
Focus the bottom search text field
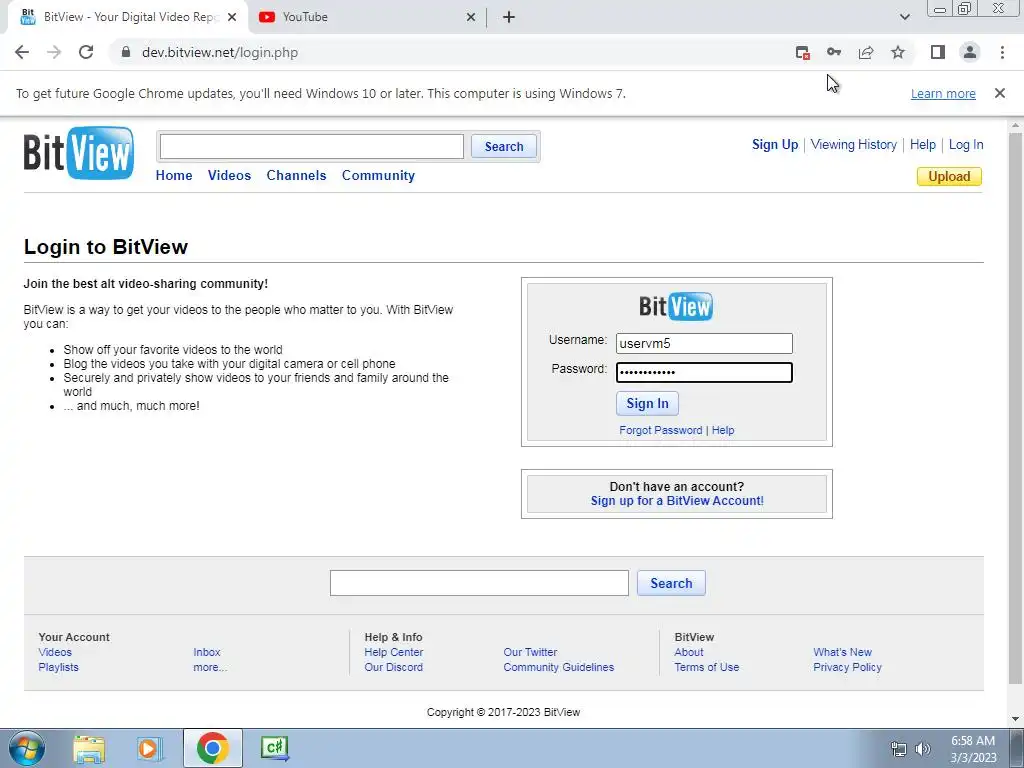point(479,583)
